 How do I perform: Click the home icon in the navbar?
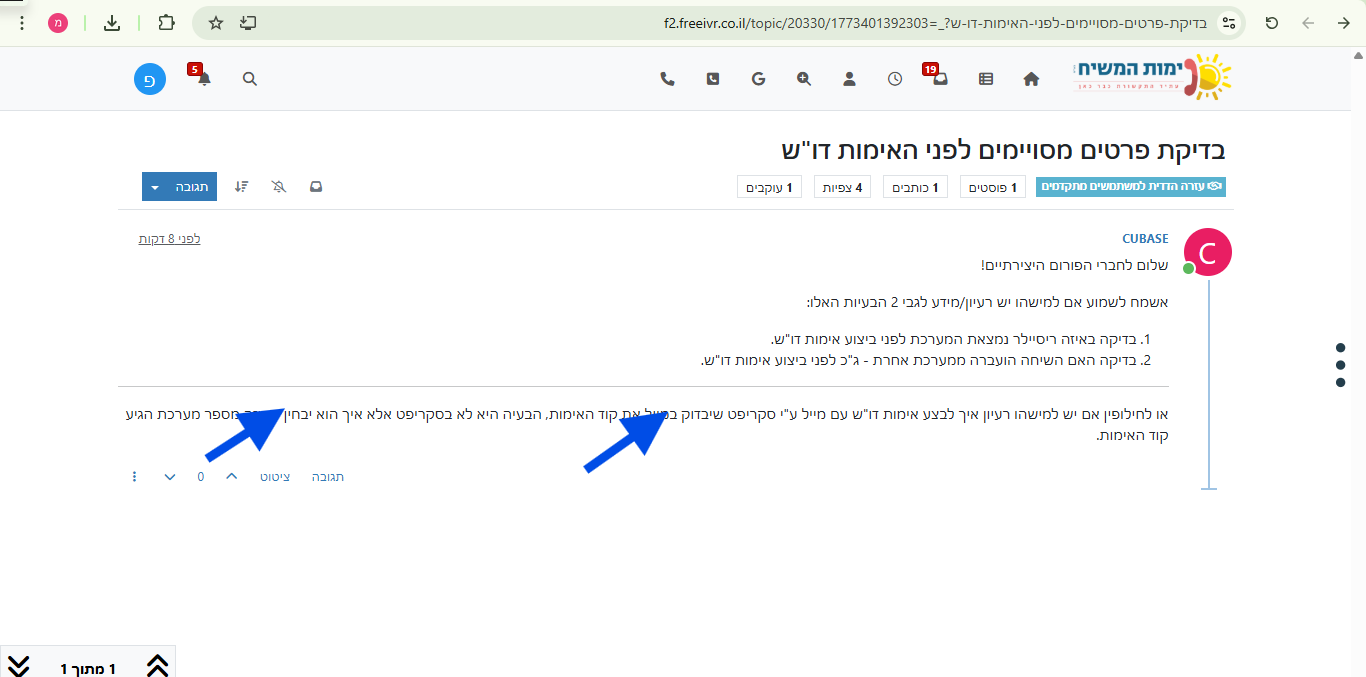coord(1031,78)
